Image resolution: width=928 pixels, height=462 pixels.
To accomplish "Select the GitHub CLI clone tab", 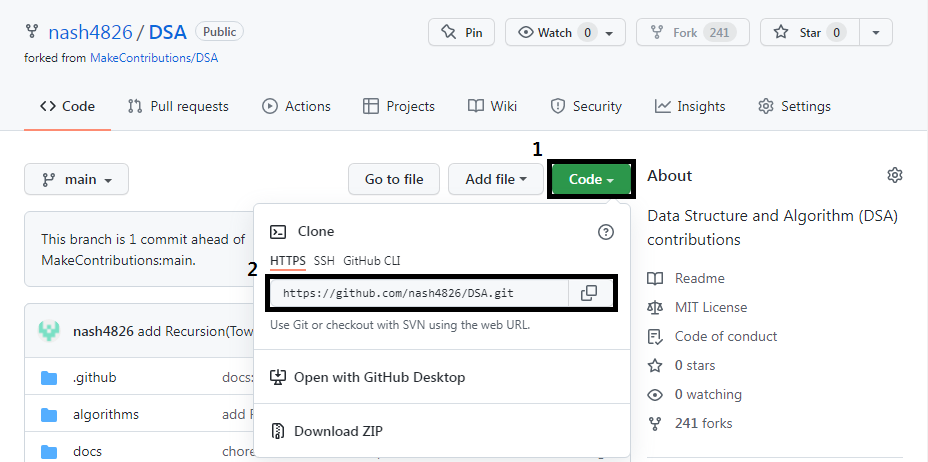I will point(372,261).
